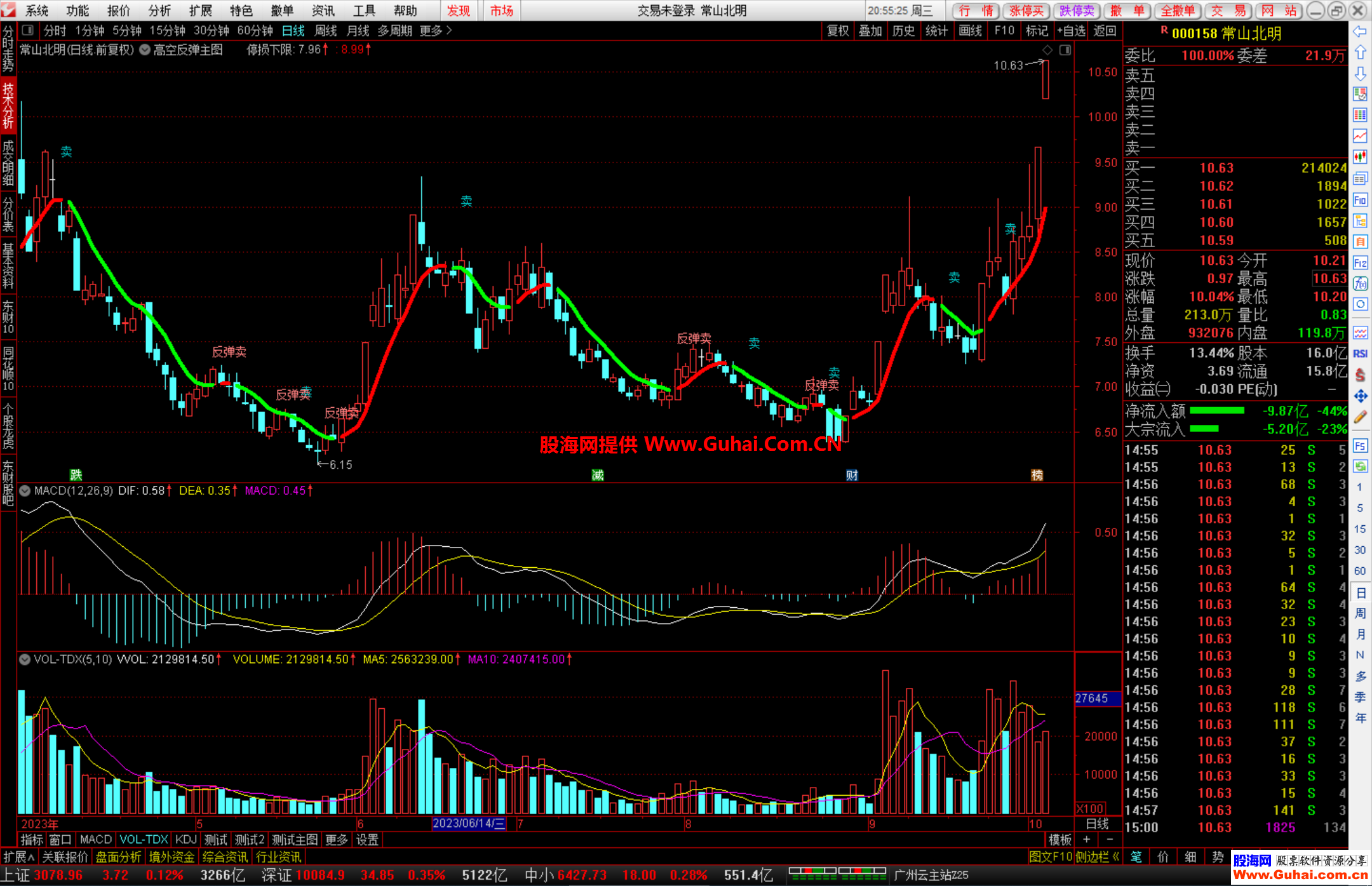Click the 涨停买 button

tap(1026, 11)
